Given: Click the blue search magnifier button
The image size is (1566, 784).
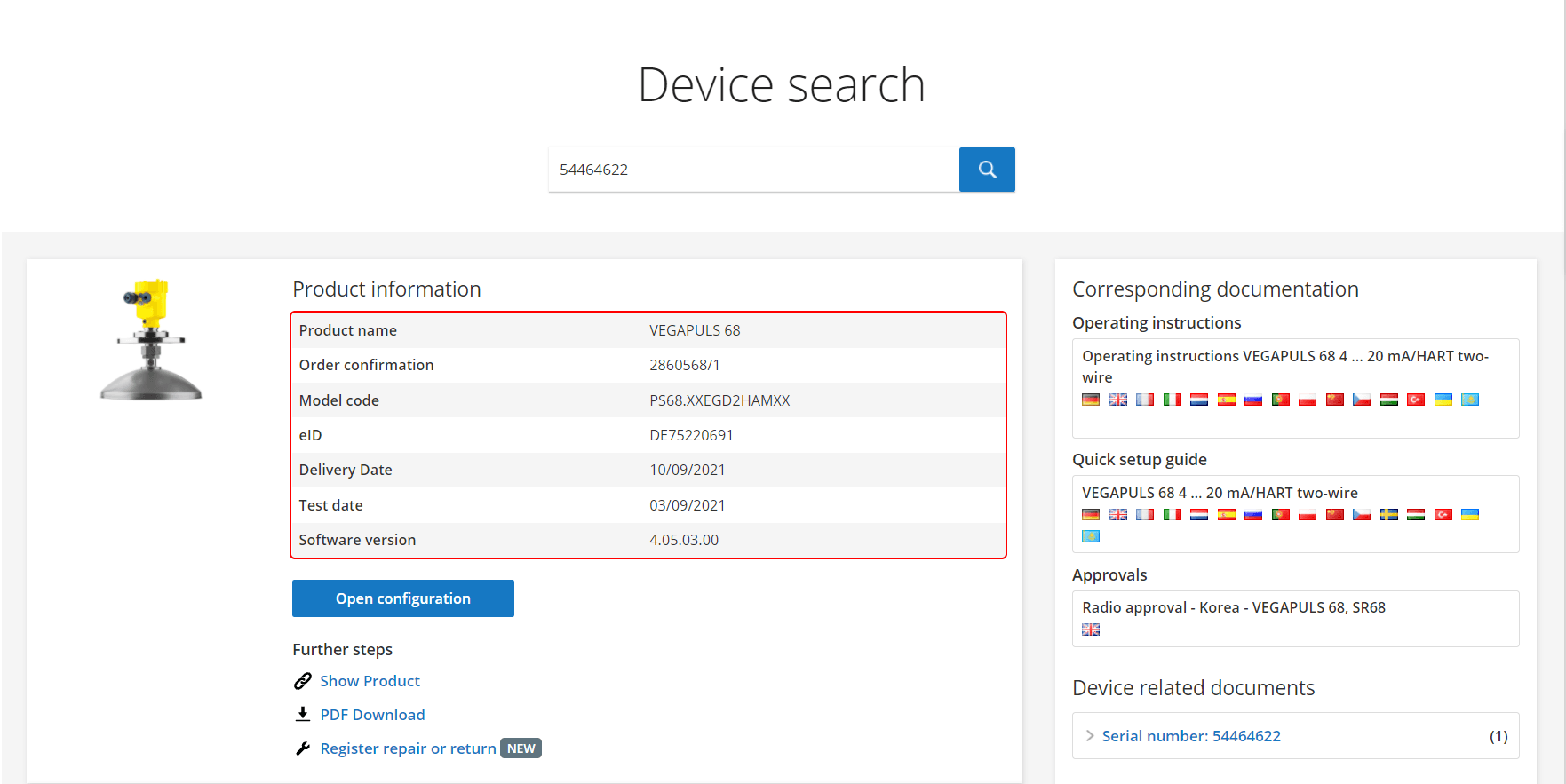Looking at the screenshot, I should (987, 170).
